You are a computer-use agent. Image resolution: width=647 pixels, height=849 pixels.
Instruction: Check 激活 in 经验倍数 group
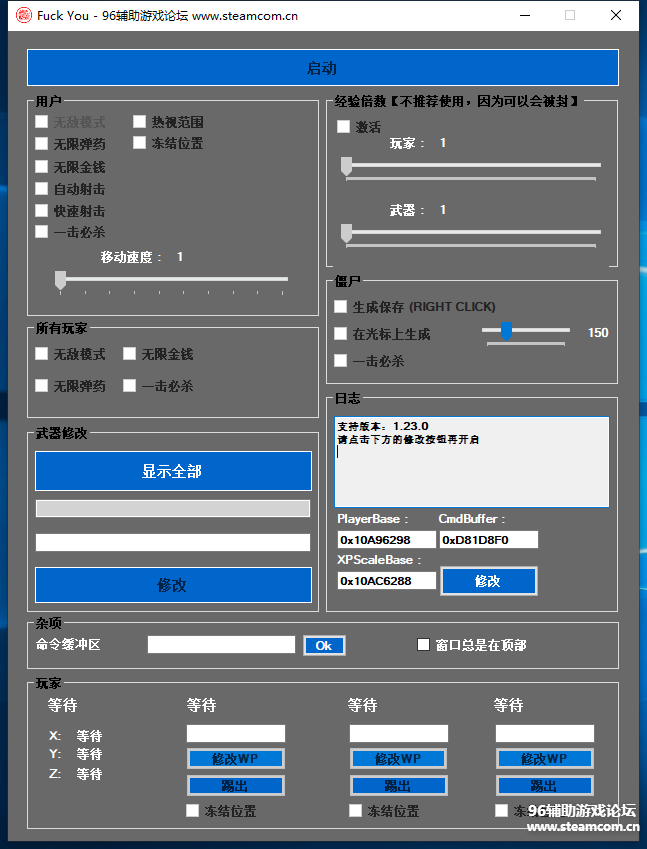[343, 127]
